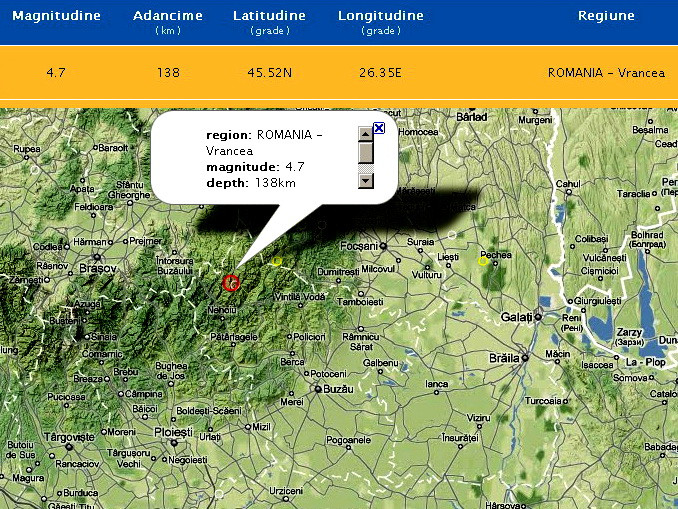
Task: Click the Liești label on map
Action: (x=448, y=257)
